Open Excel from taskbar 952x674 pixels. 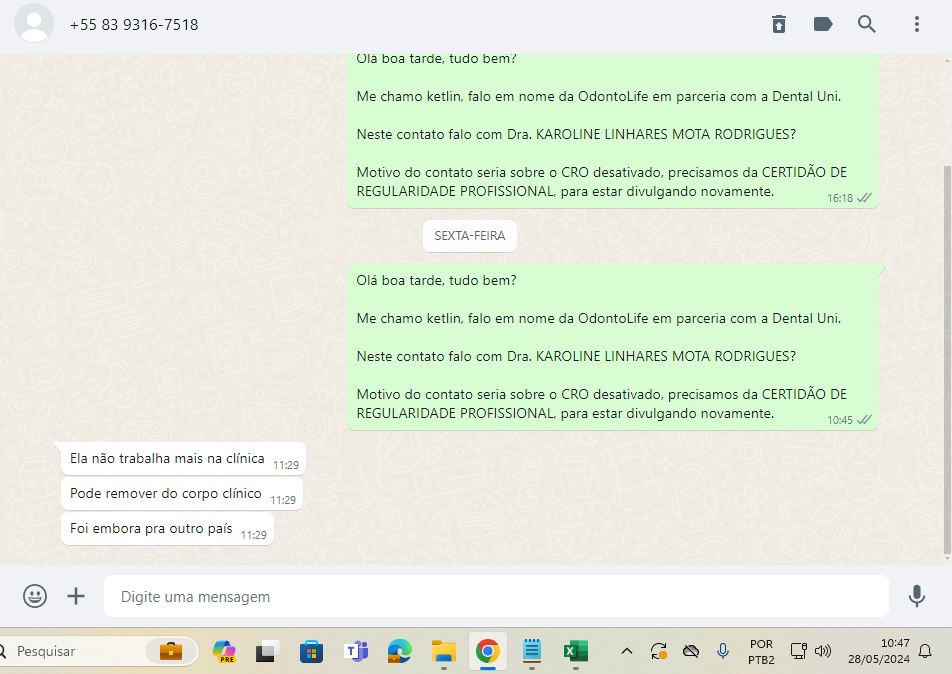[x=576, y=652]
